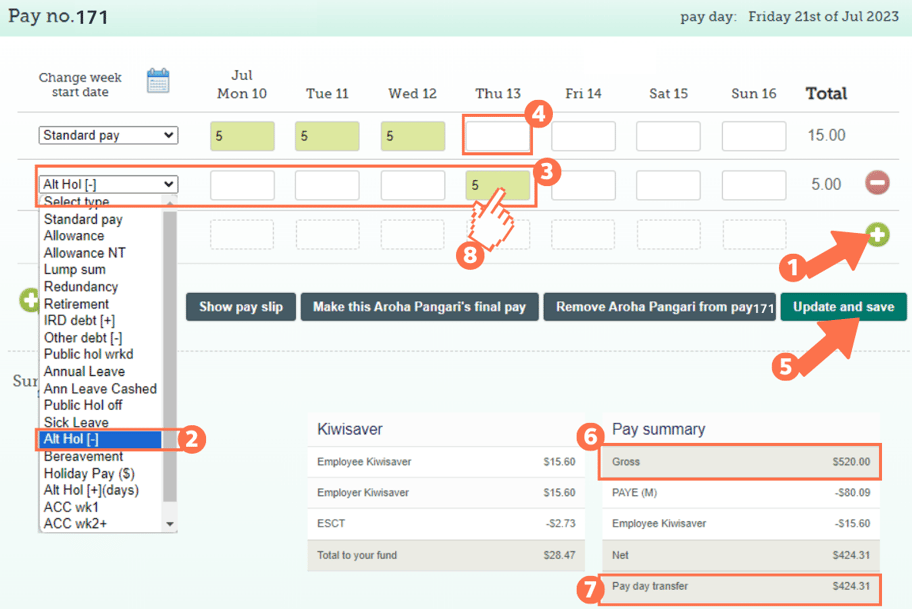
Task: Click "Make this Aroha Pangari's final pay"
Action: point(419,306)
